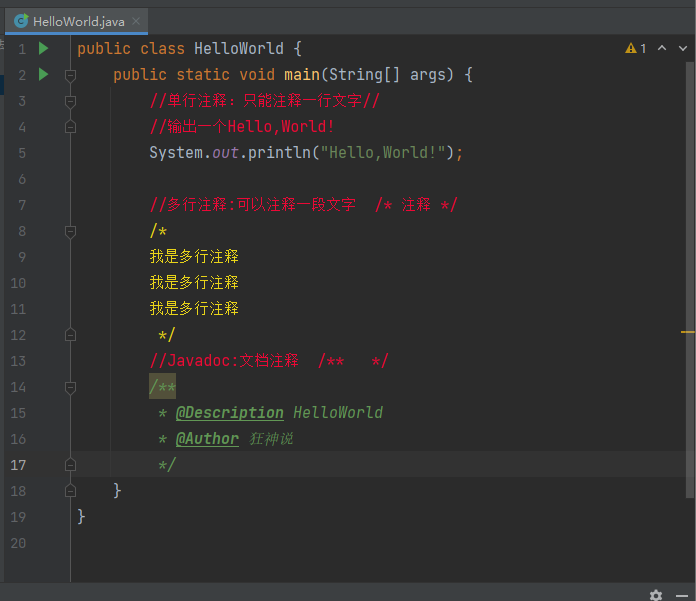Fold the Javadoc comment at line 14
Screen dimensions: 696x601
[70, 387]
